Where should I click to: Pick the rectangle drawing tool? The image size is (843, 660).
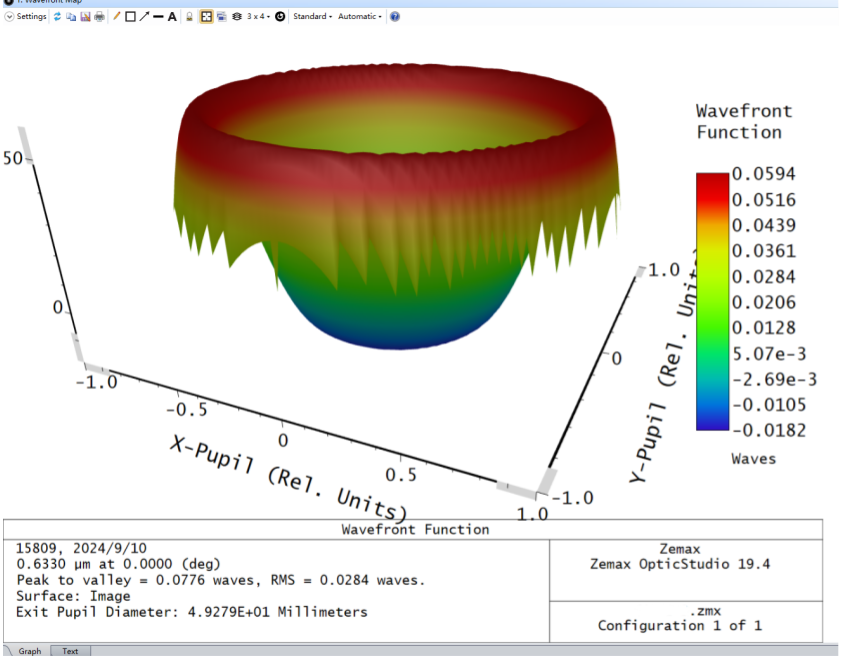pyautogui.click(x=130, y=17)
